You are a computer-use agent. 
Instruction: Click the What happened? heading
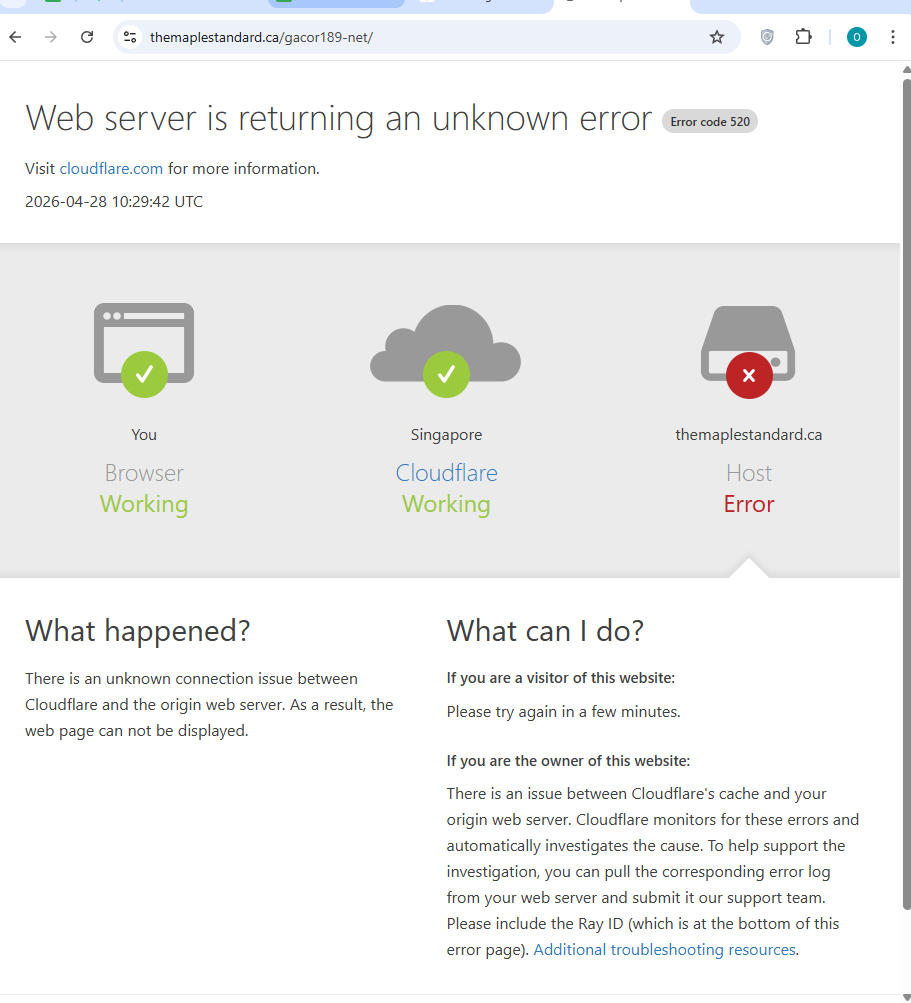(x=138, y=631)
